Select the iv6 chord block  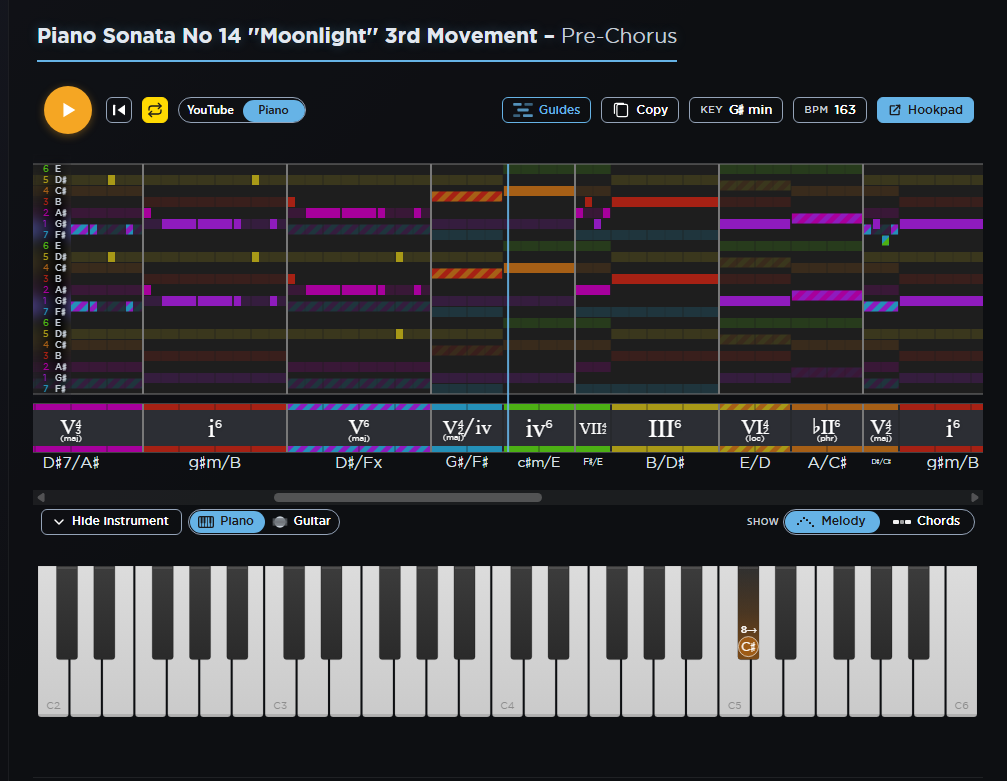(539, 428)
